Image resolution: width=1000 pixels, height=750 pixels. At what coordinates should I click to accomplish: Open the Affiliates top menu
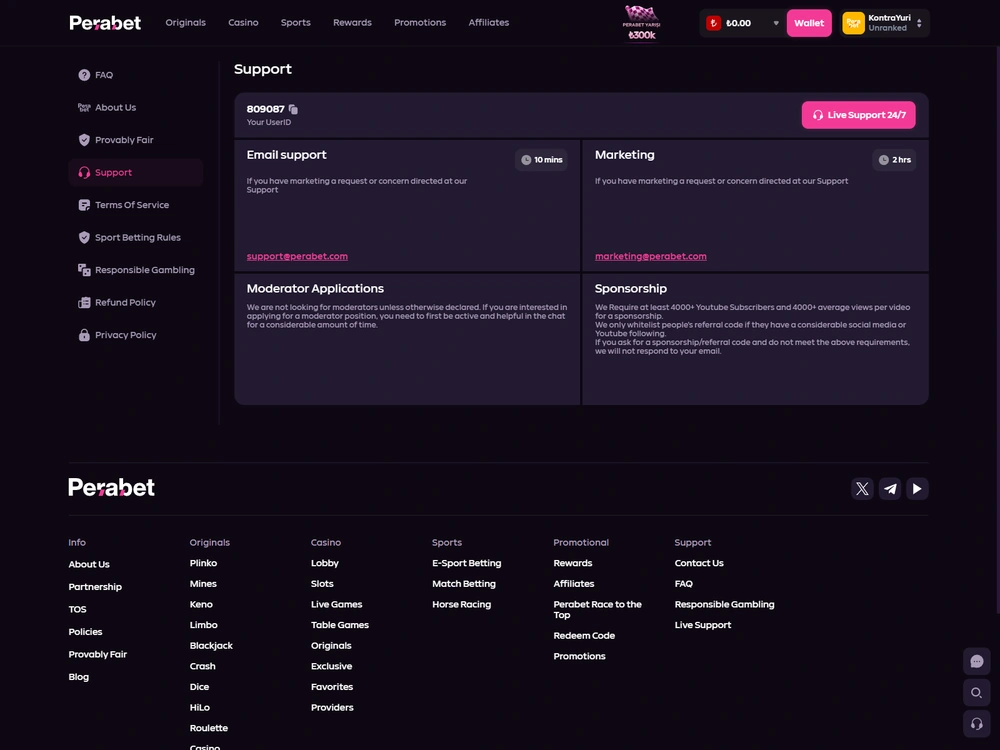click(489, 22)
